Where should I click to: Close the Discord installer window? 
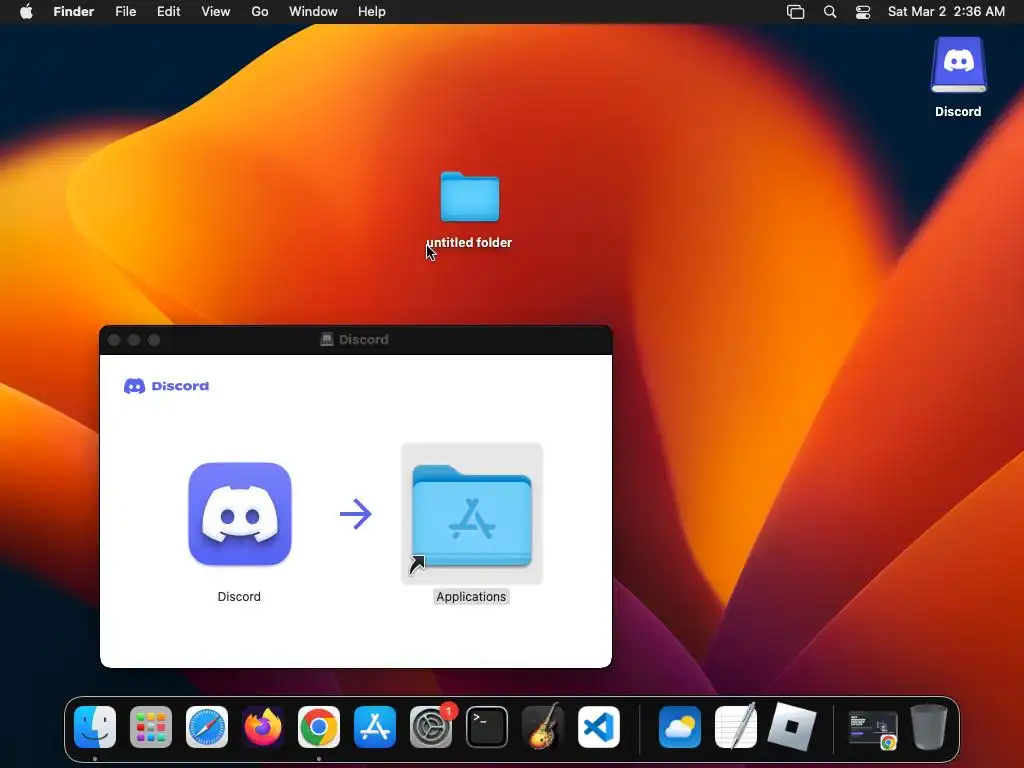point(114,340)
